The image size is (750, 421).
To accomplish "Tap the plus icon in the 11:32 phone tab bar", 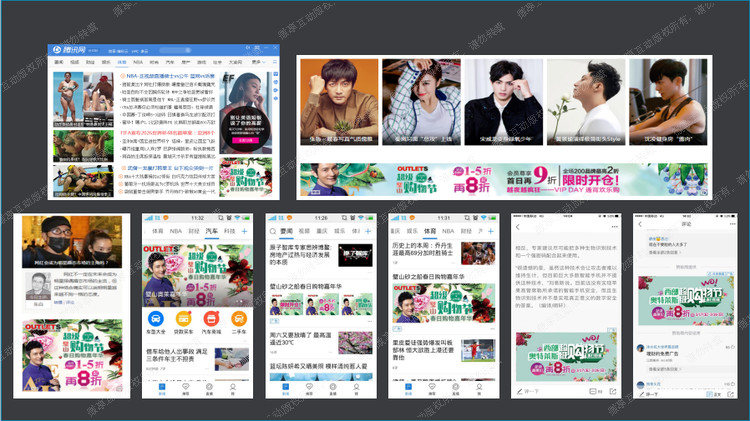I will click(244, 231).
